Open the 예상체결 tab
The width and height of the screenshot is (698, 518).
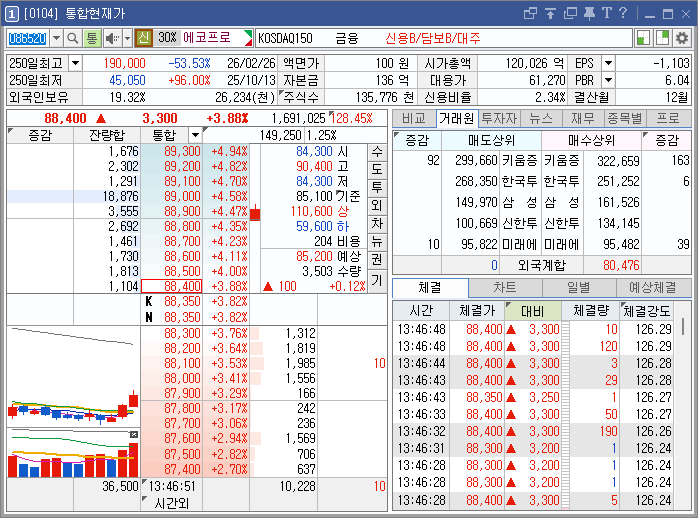click(x=653, y=288)
